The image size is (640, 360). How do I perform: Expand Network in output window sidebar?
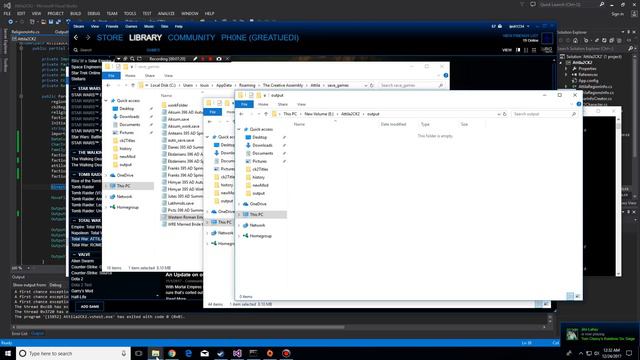point(239,225)
